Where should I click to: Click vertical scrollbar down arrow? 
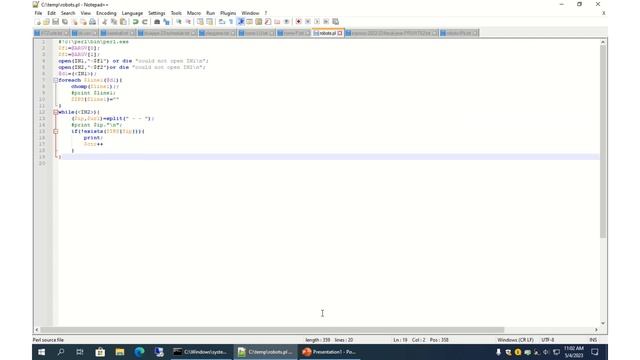pyautogui.click(x=603, y=323)
